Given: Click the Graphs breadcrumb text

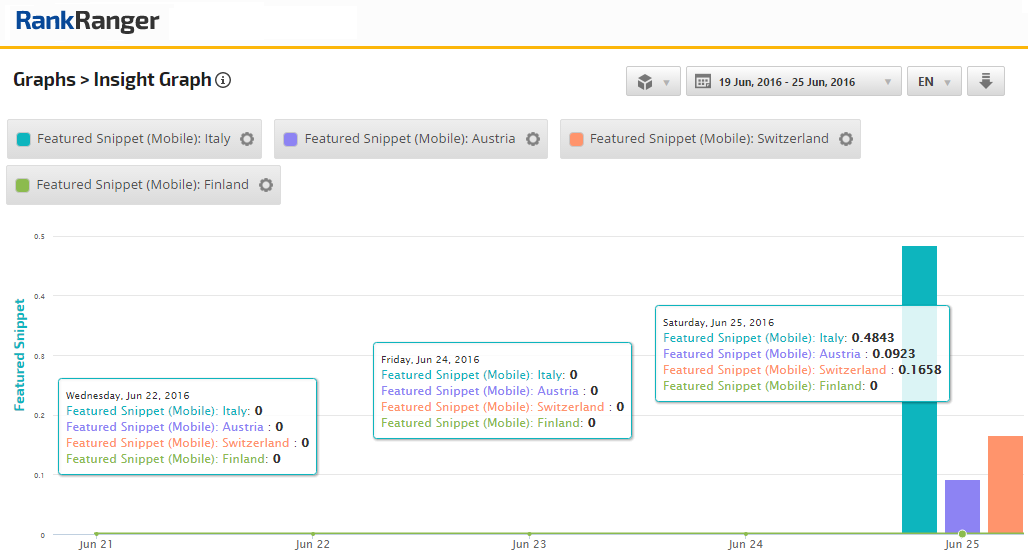Looking at the screenshot, I should click(45, 80).
